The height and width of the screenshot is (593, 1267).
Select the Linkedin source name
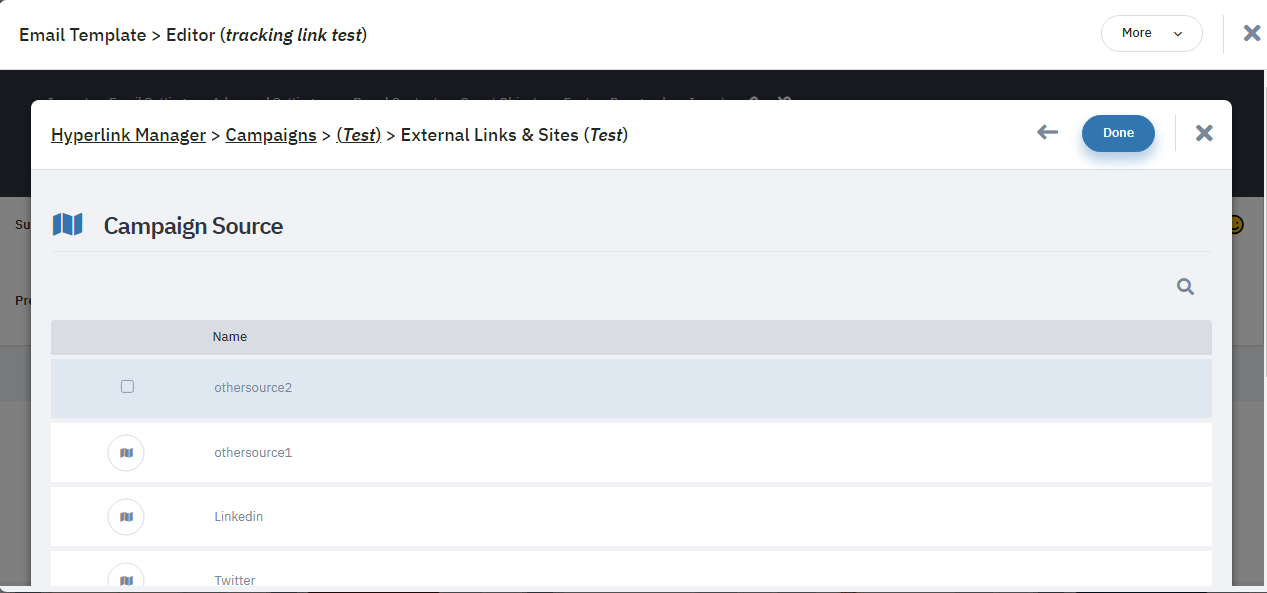pyautogui.click(x=239, y=517)
